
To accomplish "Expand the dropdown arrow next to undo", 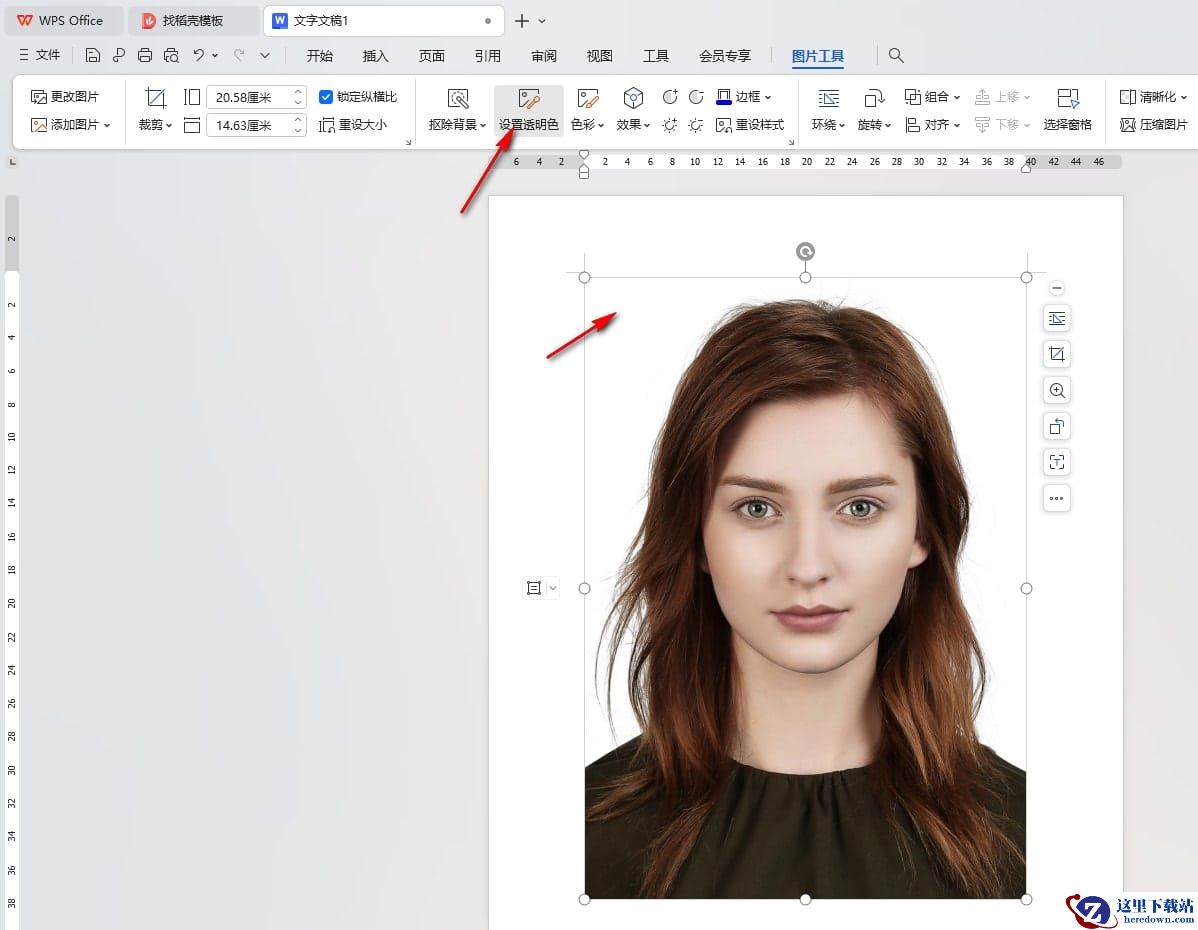I will pos(215,55).
